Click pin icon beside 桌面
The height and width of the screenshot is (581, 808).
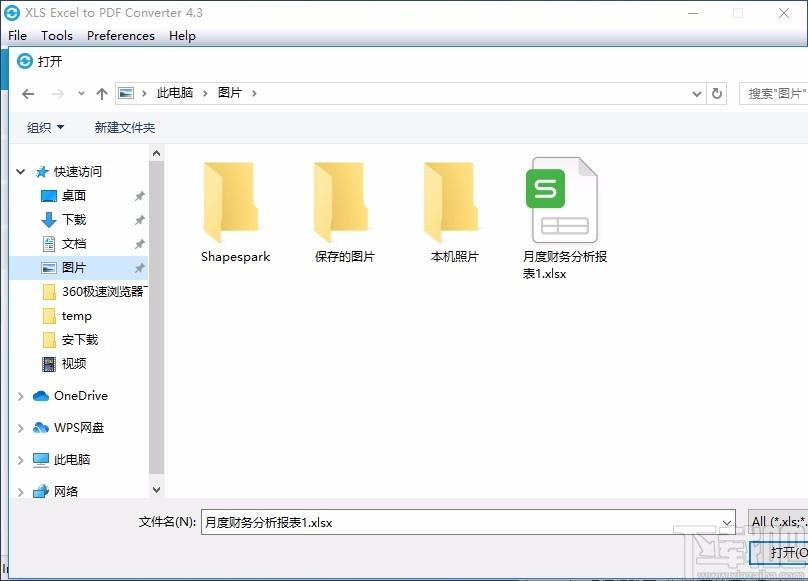[140, 196]
